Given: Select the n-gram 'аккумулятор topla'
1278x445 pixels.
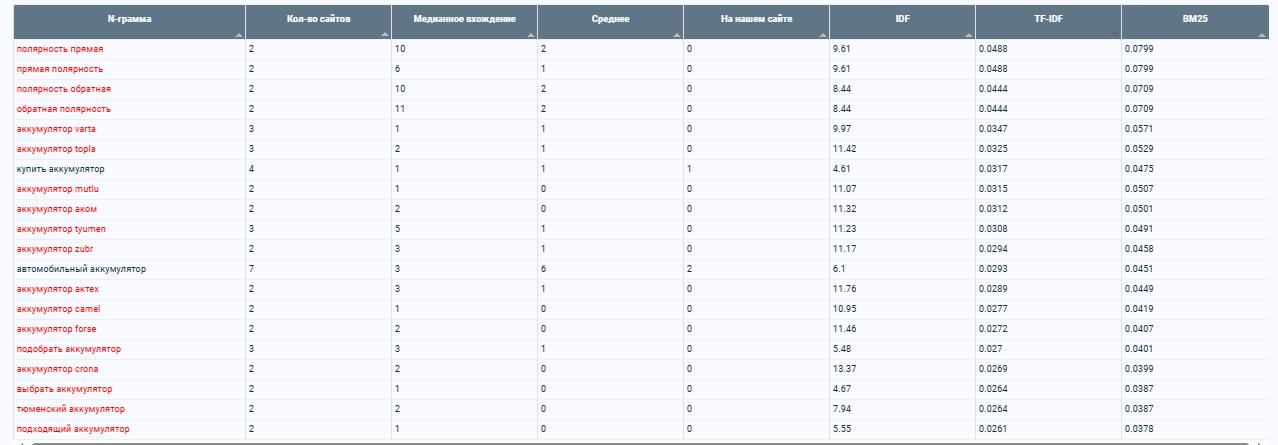Looking at the screenshot, I should [56, 149].
